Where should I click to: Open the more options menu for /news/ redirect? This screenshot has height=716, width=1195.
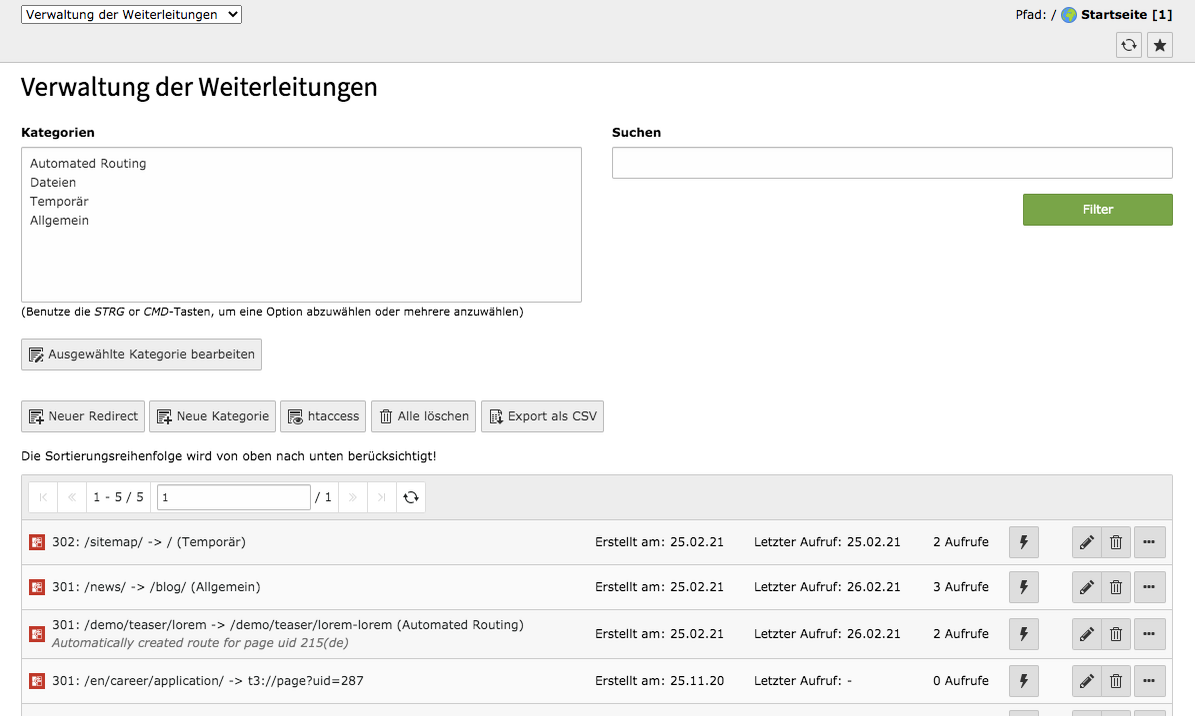coord(1149,587)
